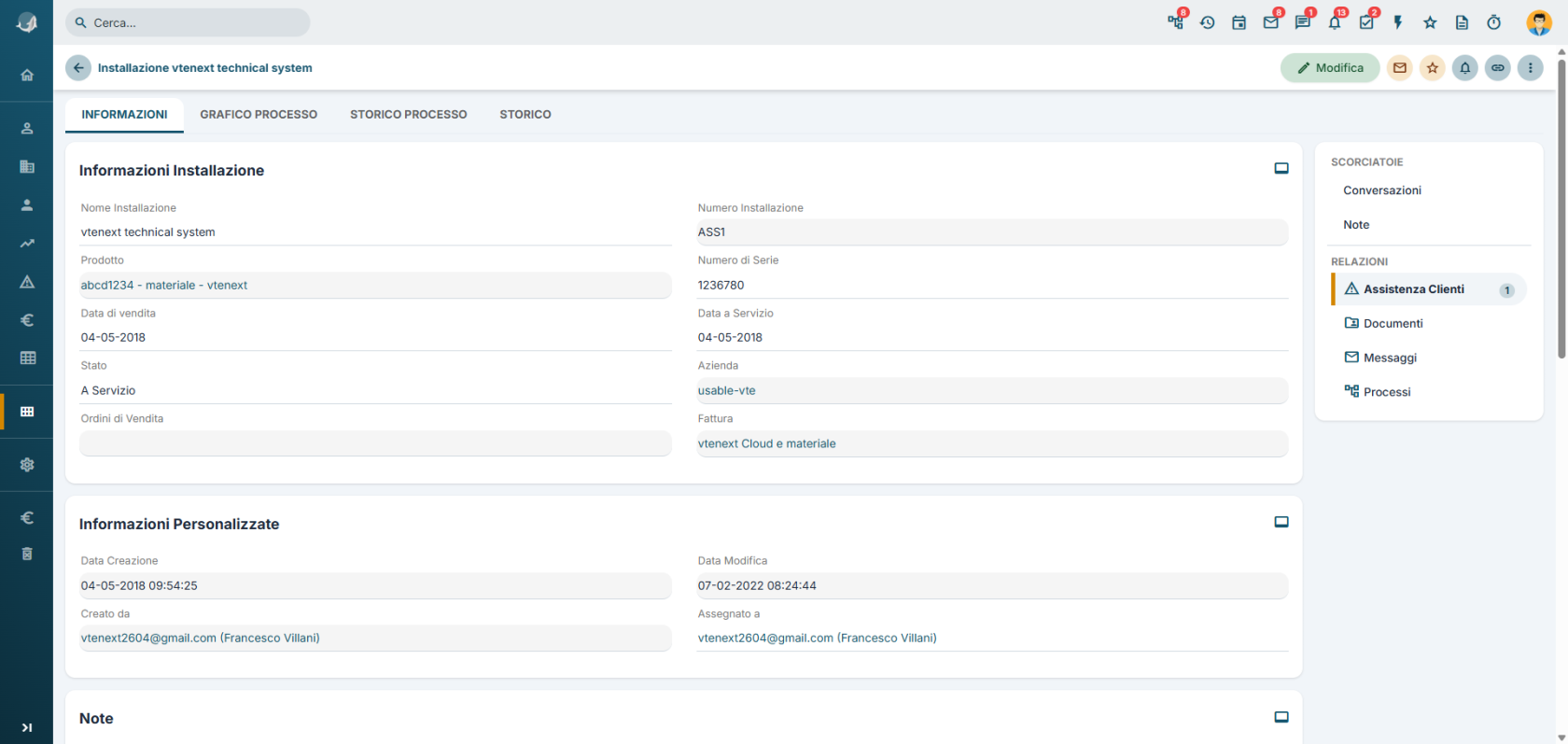Viewport: 1568px width, 744px height.
Task: Open the calendar icon in top bar
Action: (x=1239, y=22)
